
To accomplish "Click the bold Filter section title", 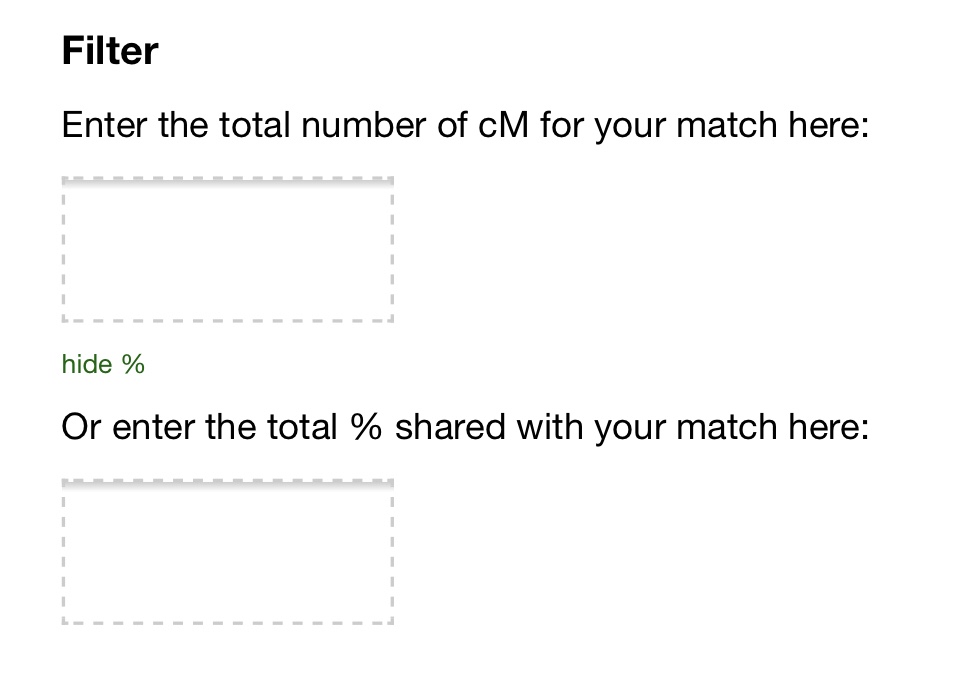I will (x=110, y=51).
